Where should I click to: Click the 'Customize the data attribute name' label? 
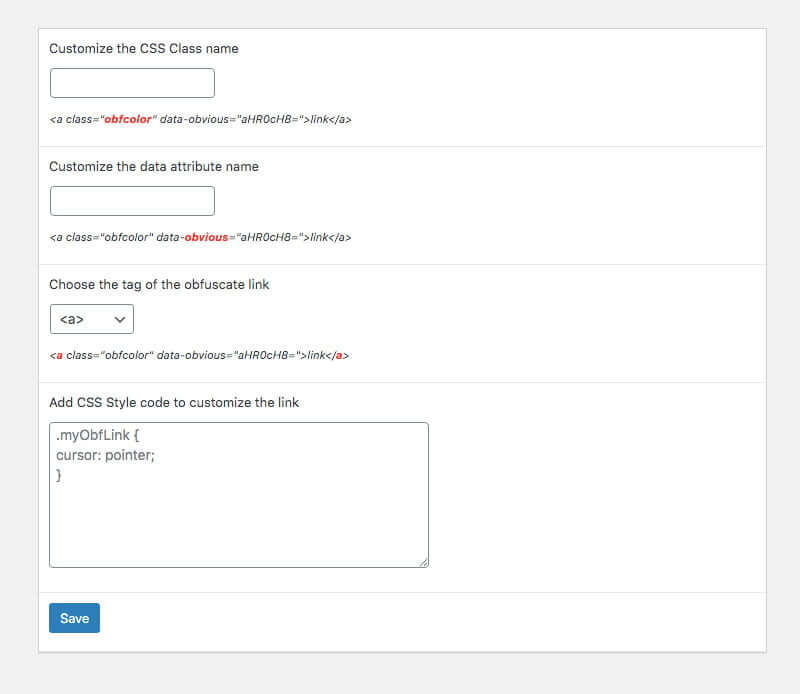click(x=154, y=166)
